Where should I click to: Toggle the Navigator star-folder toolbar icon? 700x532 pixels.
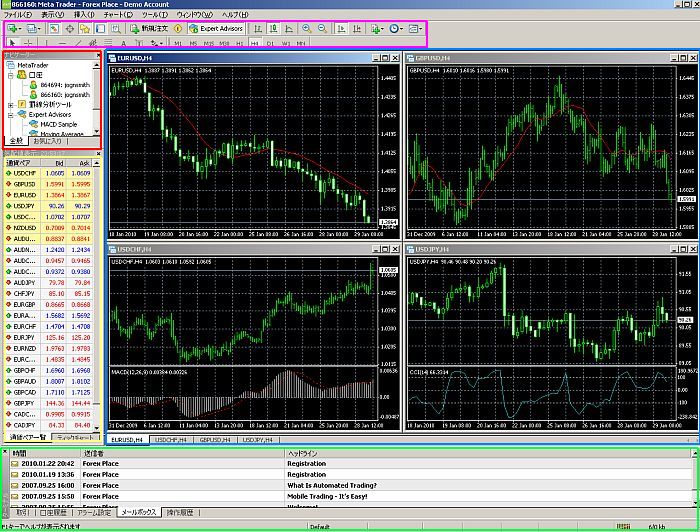(85, 29)
